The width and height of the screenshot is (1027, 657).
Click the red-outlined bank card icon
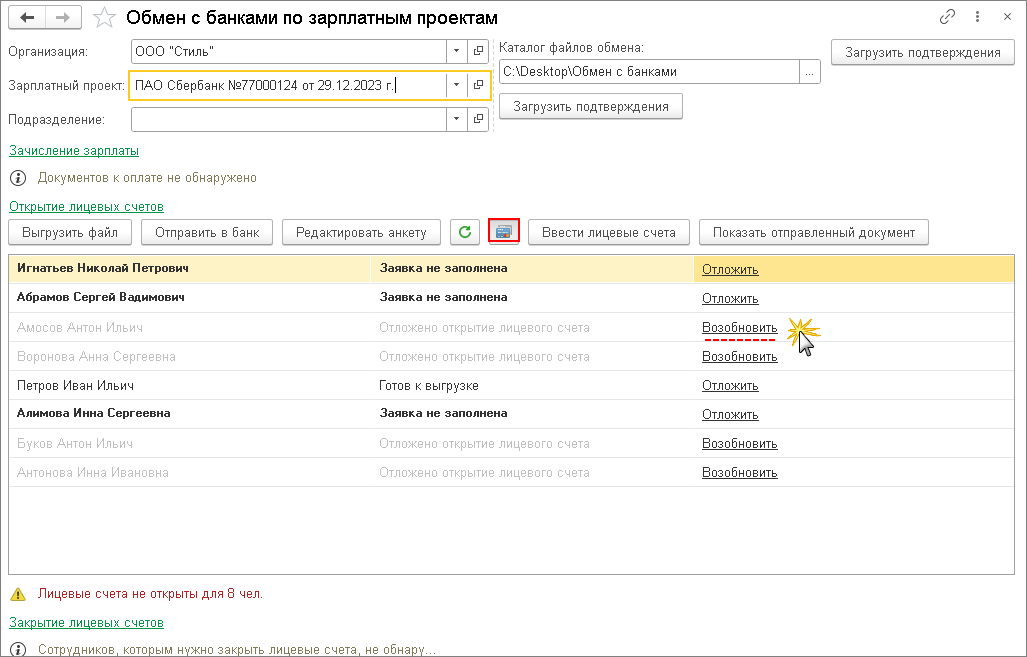(x=504, y=232)
